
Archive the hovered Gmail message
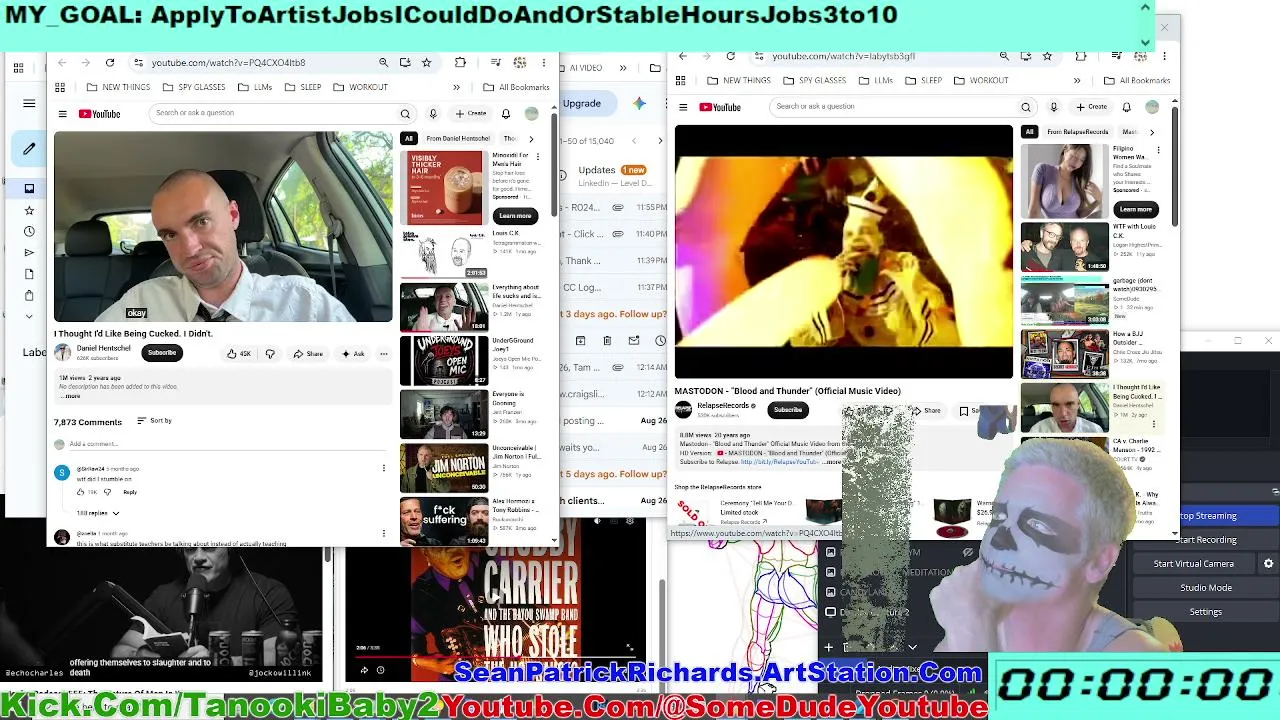[x=580, y=341]
